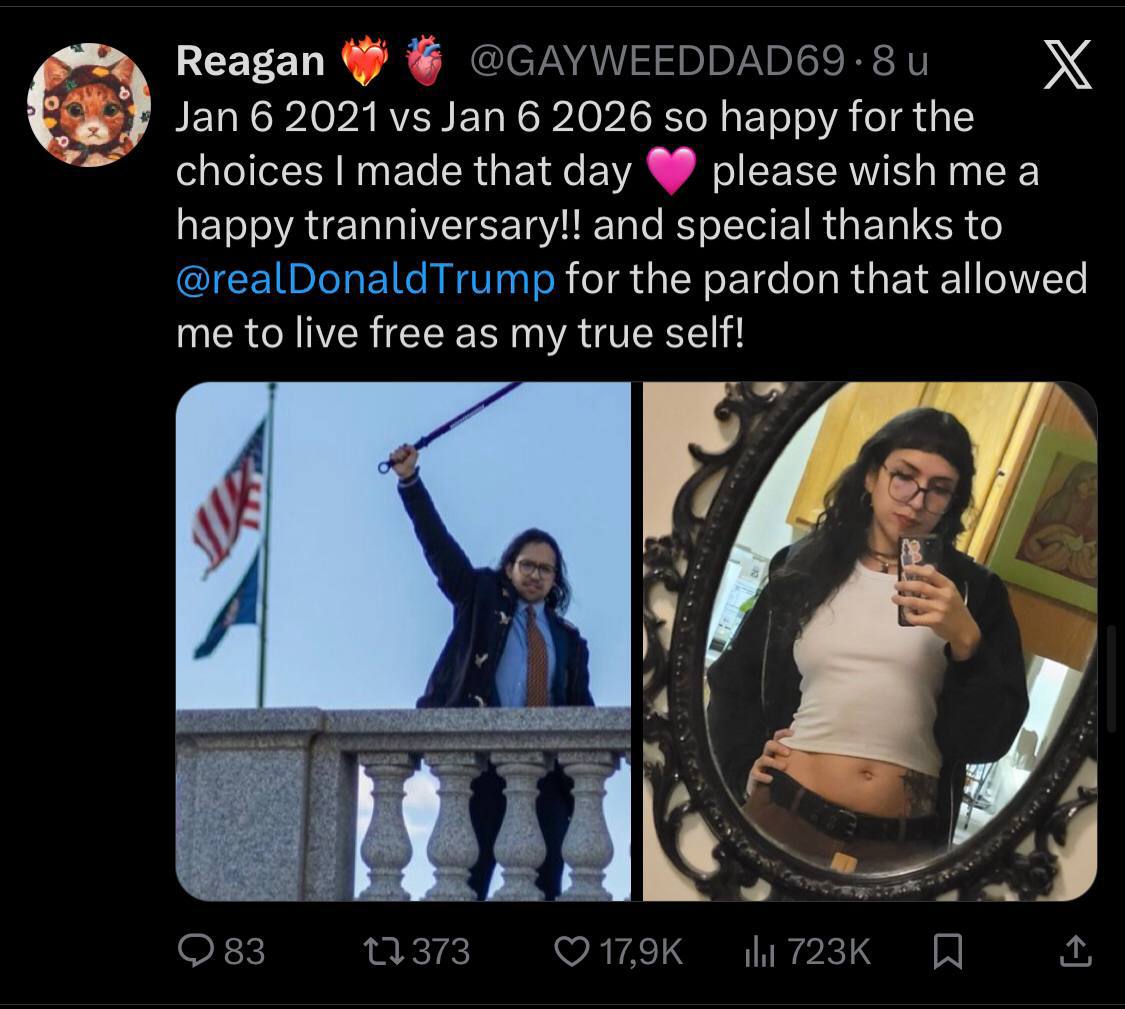Click the 17,9K likes count

641,950
